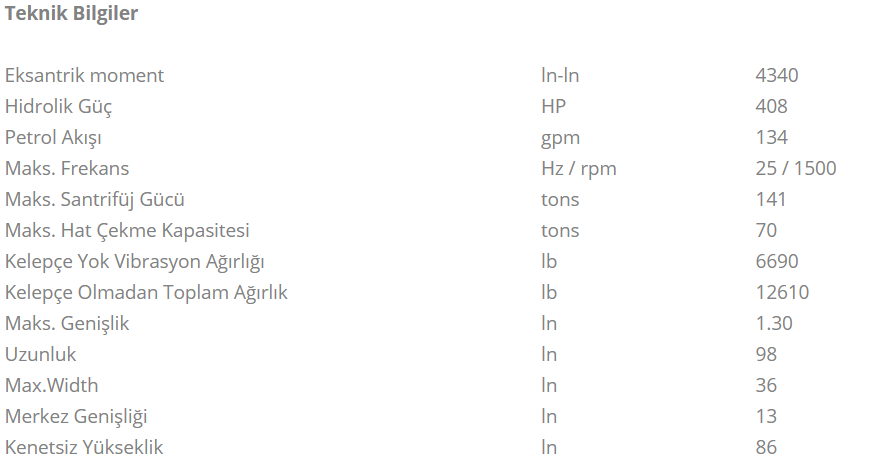Select the HP unit text
The height and width of the screenshot is (476, 881).
point(553,106)
